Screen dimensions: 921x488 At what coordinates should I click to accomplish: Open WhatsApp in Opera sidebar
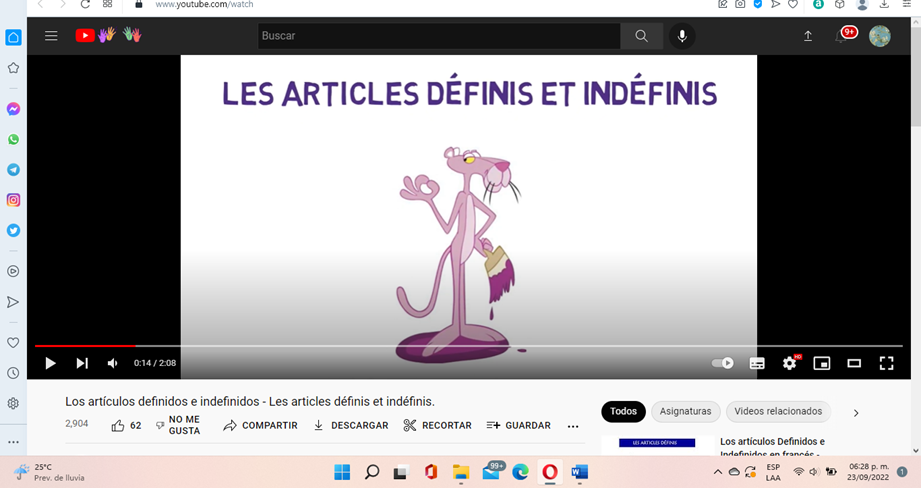(x=13, y=140)
